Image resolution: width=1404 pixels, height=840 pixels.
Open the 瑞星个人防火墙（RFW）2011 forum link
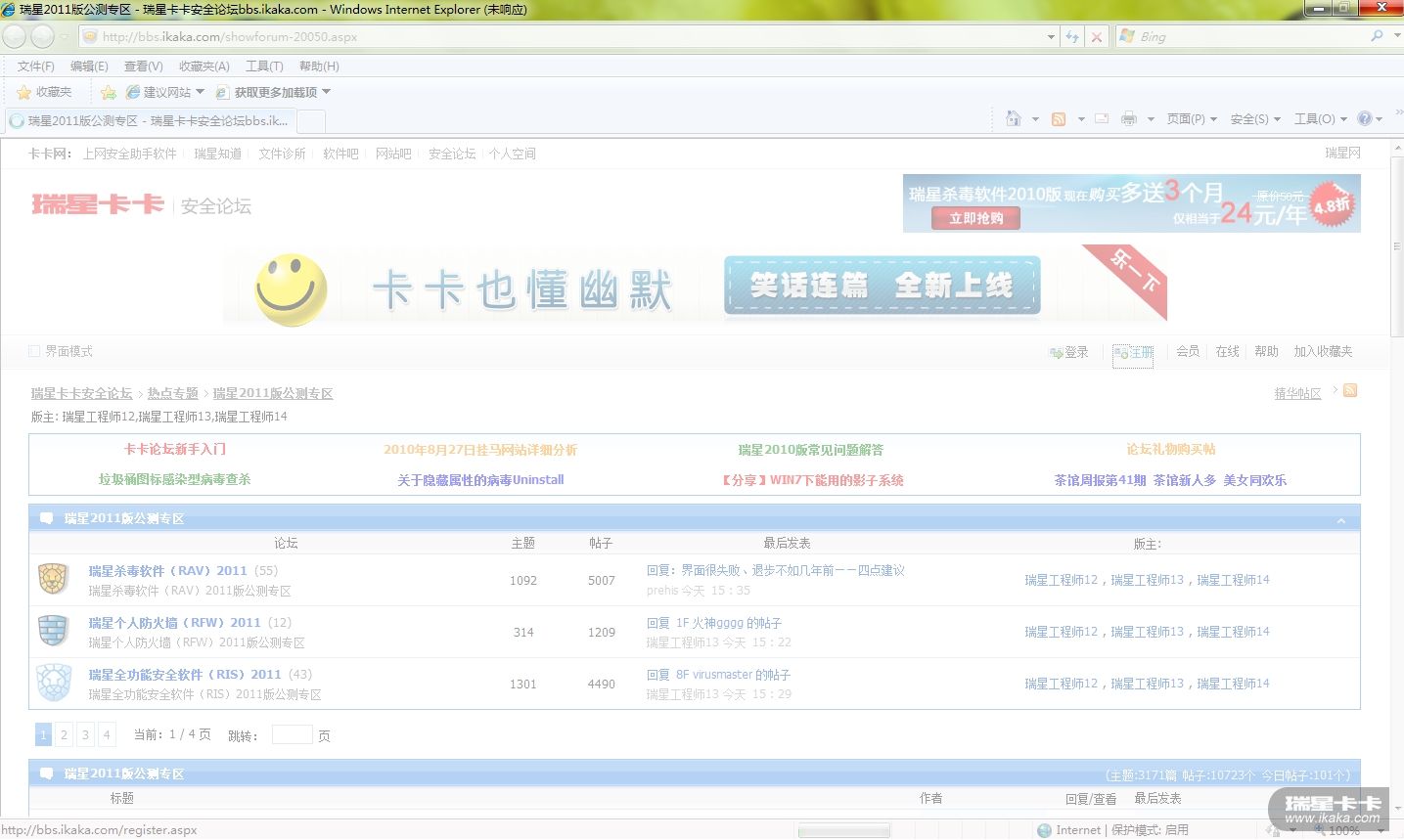coord(175,623)
